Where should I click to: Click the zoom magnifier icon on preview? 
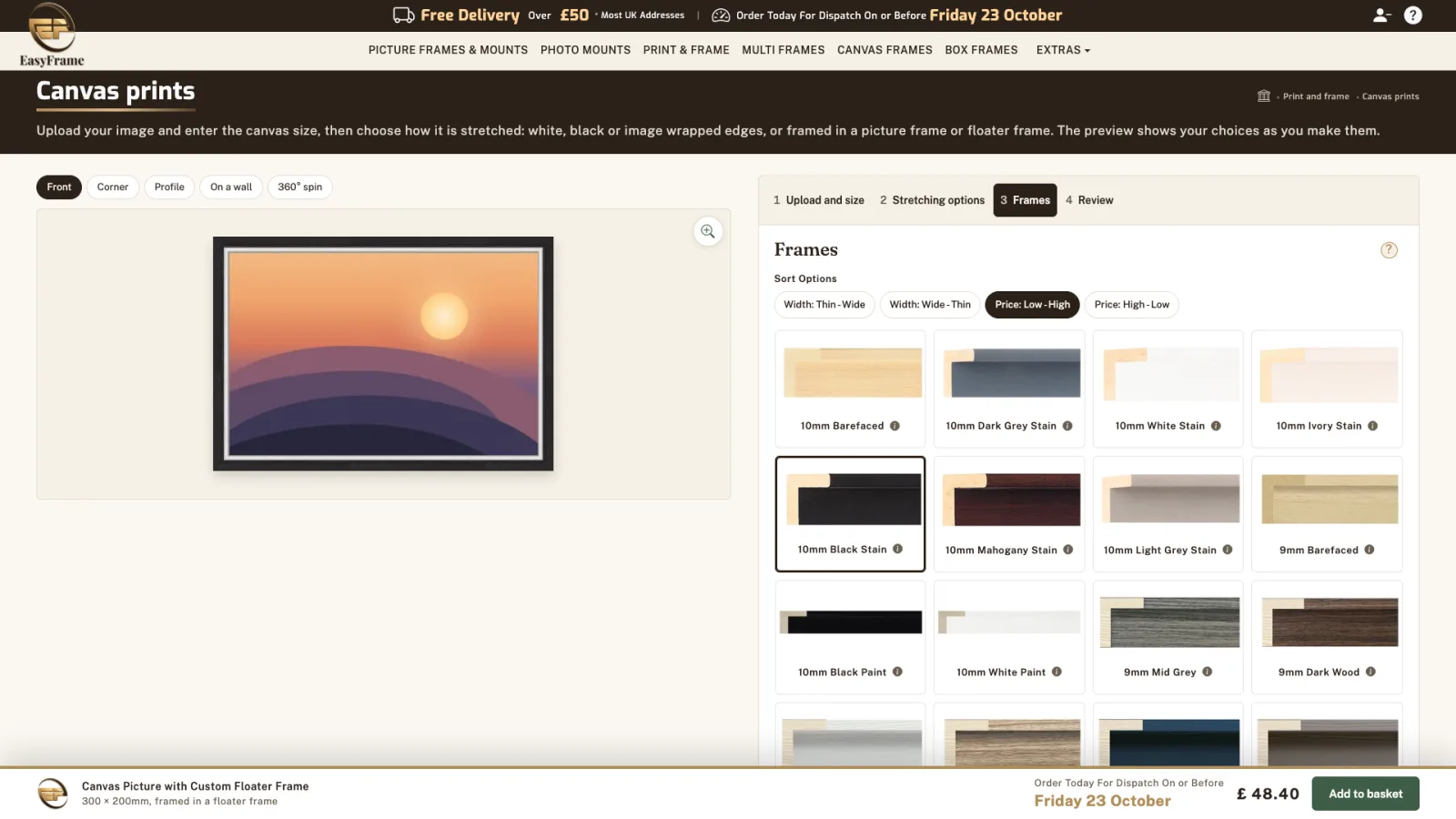pos(708,232)
